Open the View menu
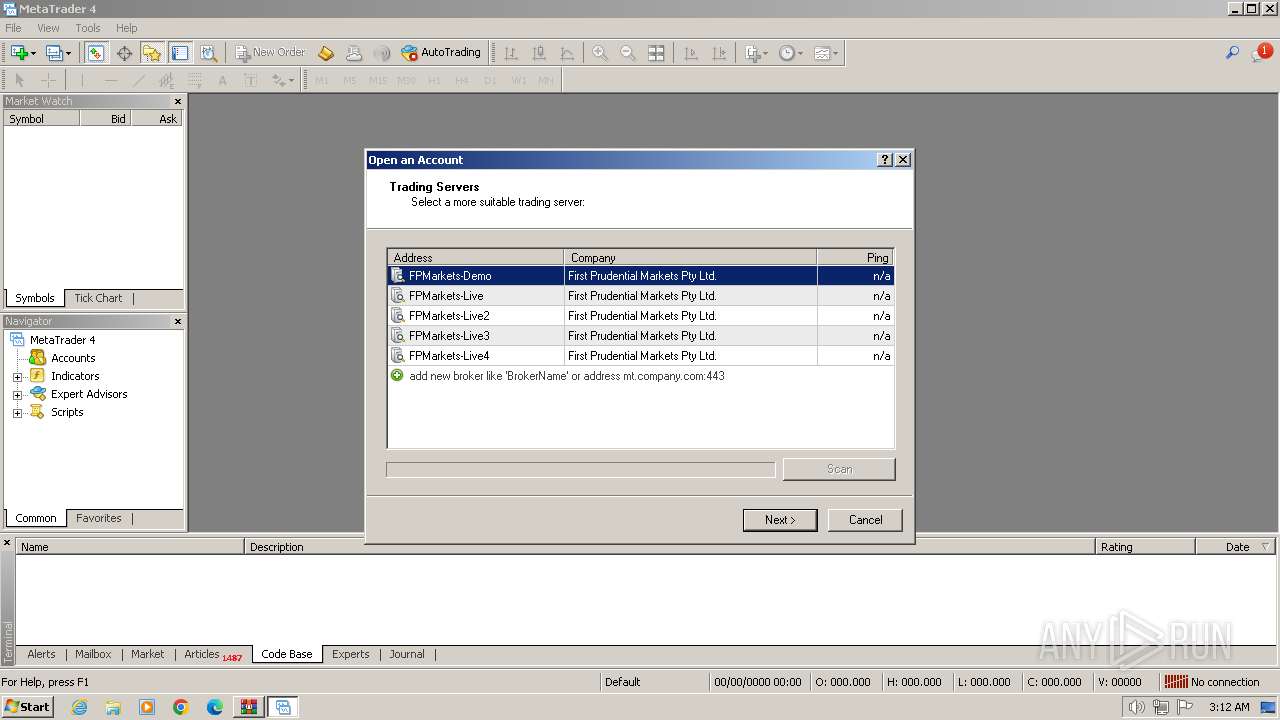 pyautogui.click(x=48, y=28)
